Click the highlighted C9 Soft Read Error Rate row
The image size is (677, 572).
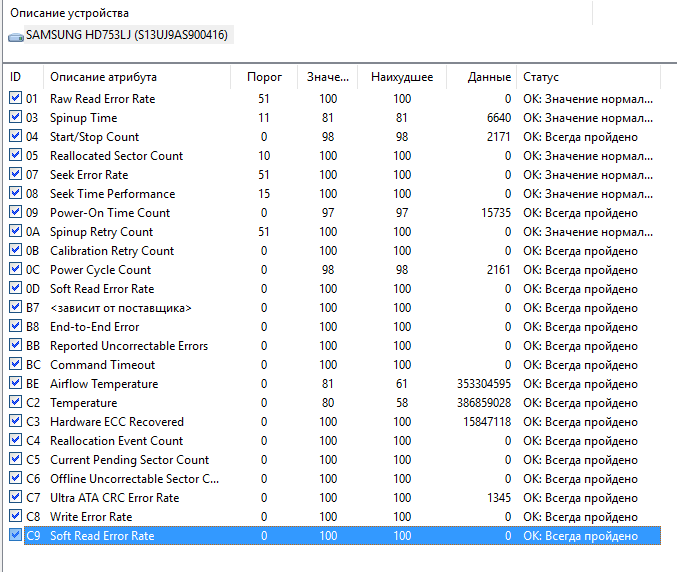[342, 536]
